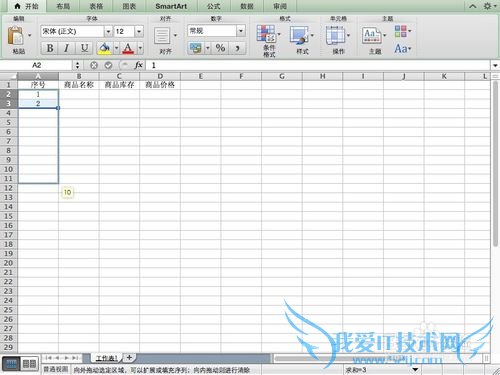Go to the next sheet
The width and height of the screenshot is (500, 375).
click(66, 358)
